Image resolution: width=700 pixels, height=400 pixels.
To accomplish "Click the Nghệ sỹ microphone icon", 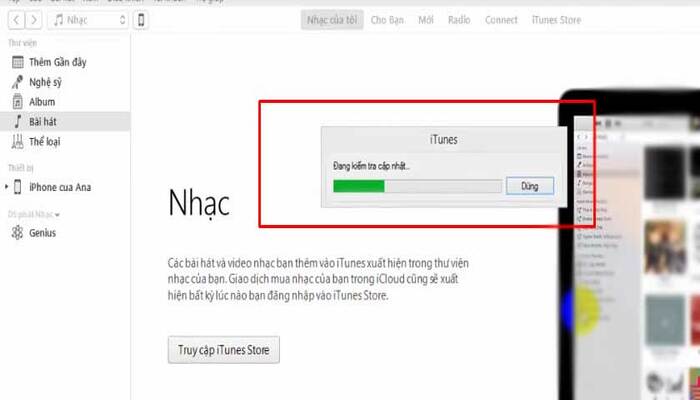I will tap(17, 82).
